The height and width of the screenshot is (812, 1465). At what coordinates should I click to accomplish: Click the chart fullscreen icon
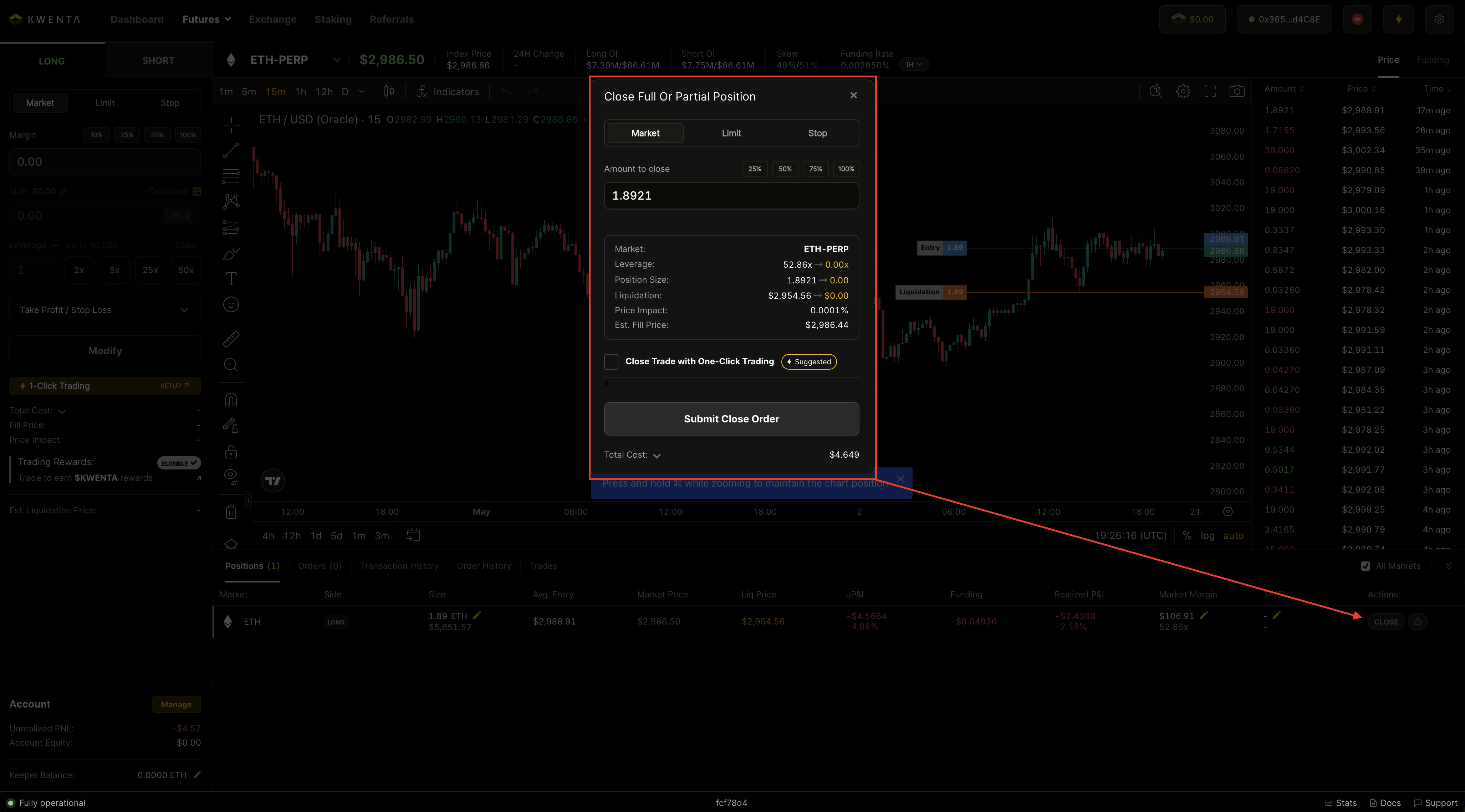click(1210, 92)
